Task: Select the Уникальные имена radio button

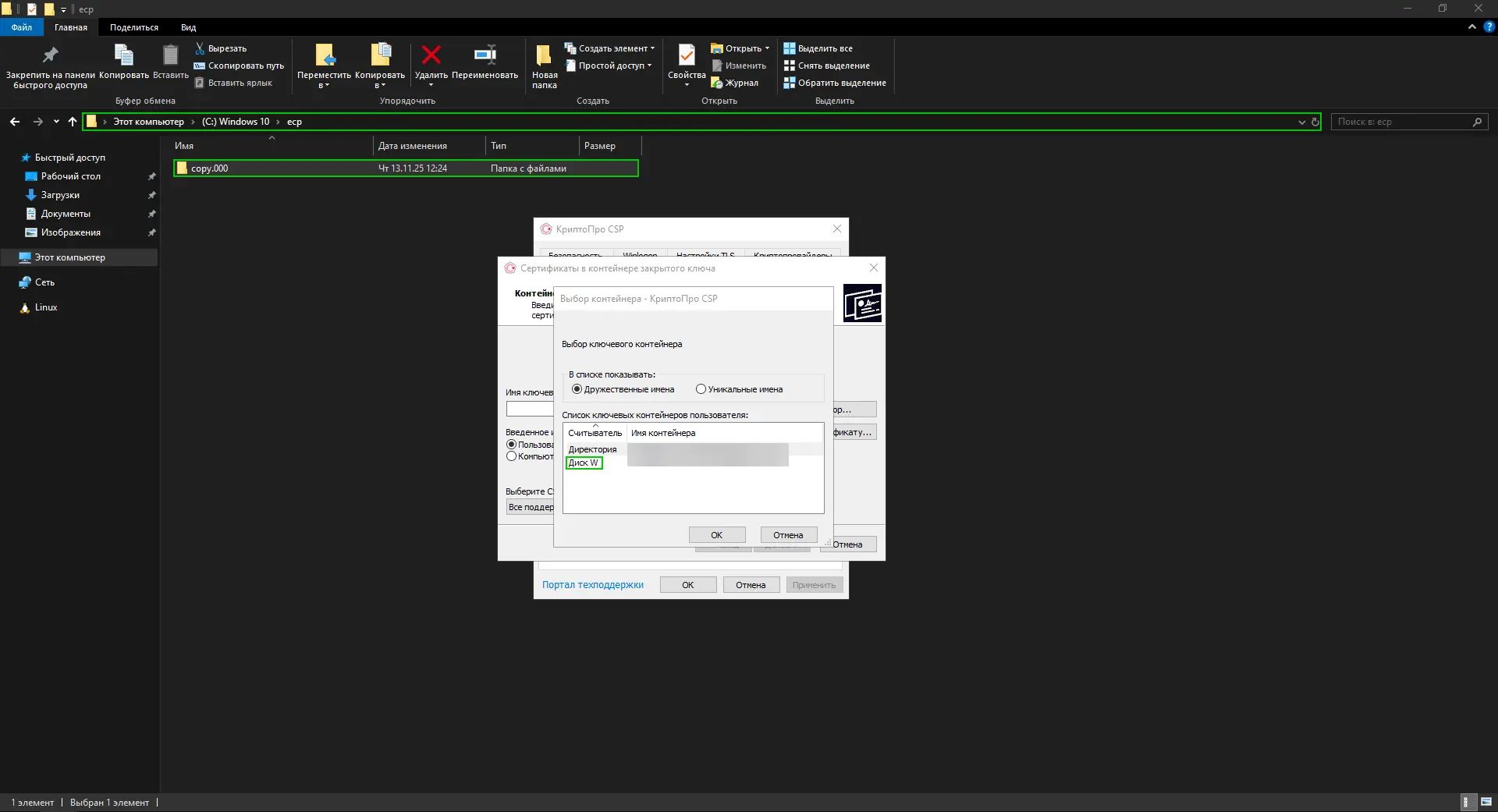Action: coord(701,389)
